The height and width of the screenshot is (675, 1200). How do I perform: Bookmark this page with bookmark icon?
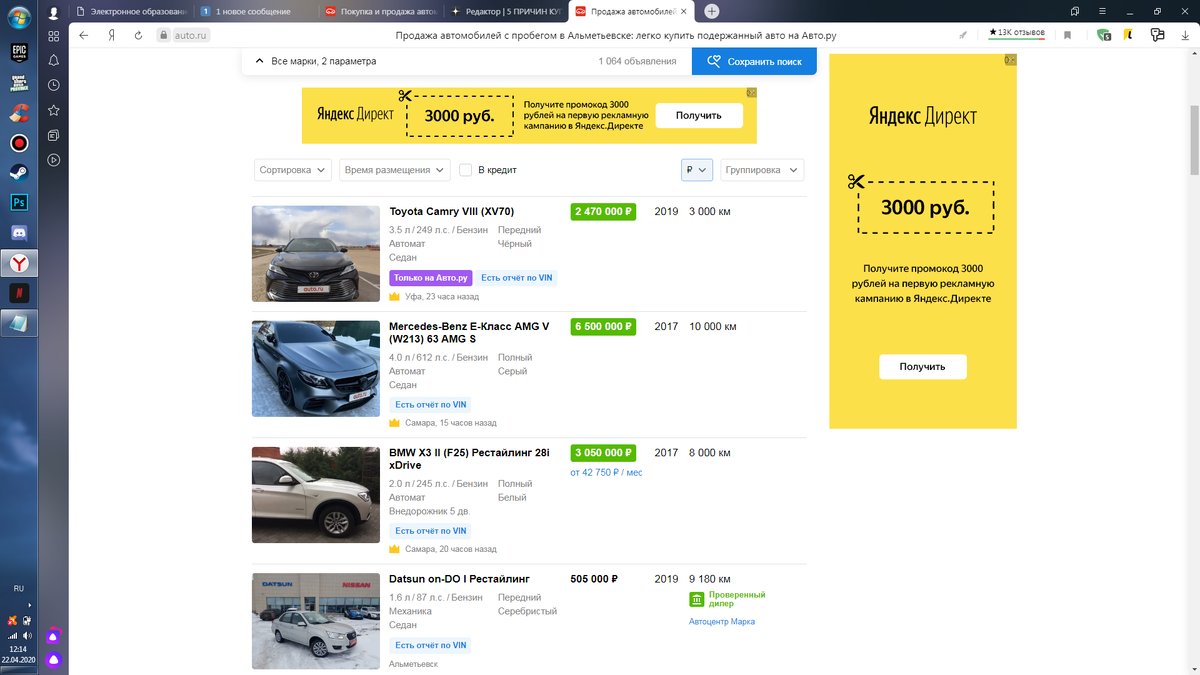coord(1068,35)
